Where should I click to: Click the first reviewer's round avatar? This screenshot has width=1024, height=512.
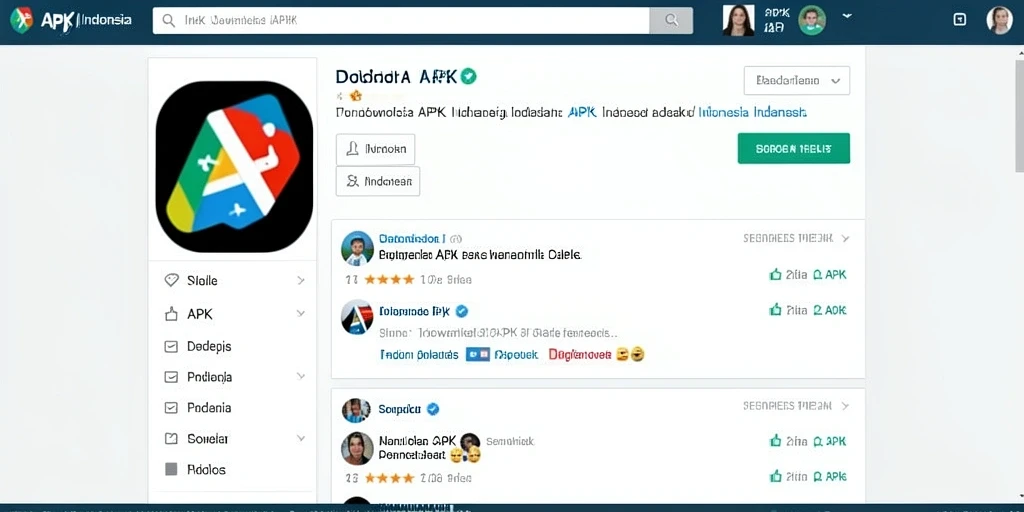[x=357, y=248]
